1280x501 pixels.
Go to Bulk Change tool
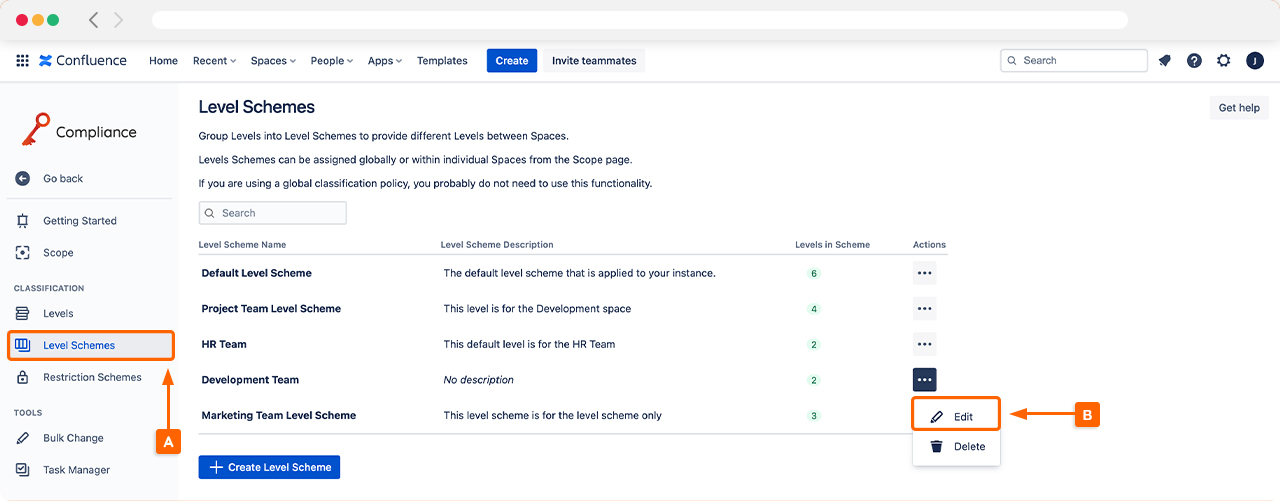tap(73, 438)
